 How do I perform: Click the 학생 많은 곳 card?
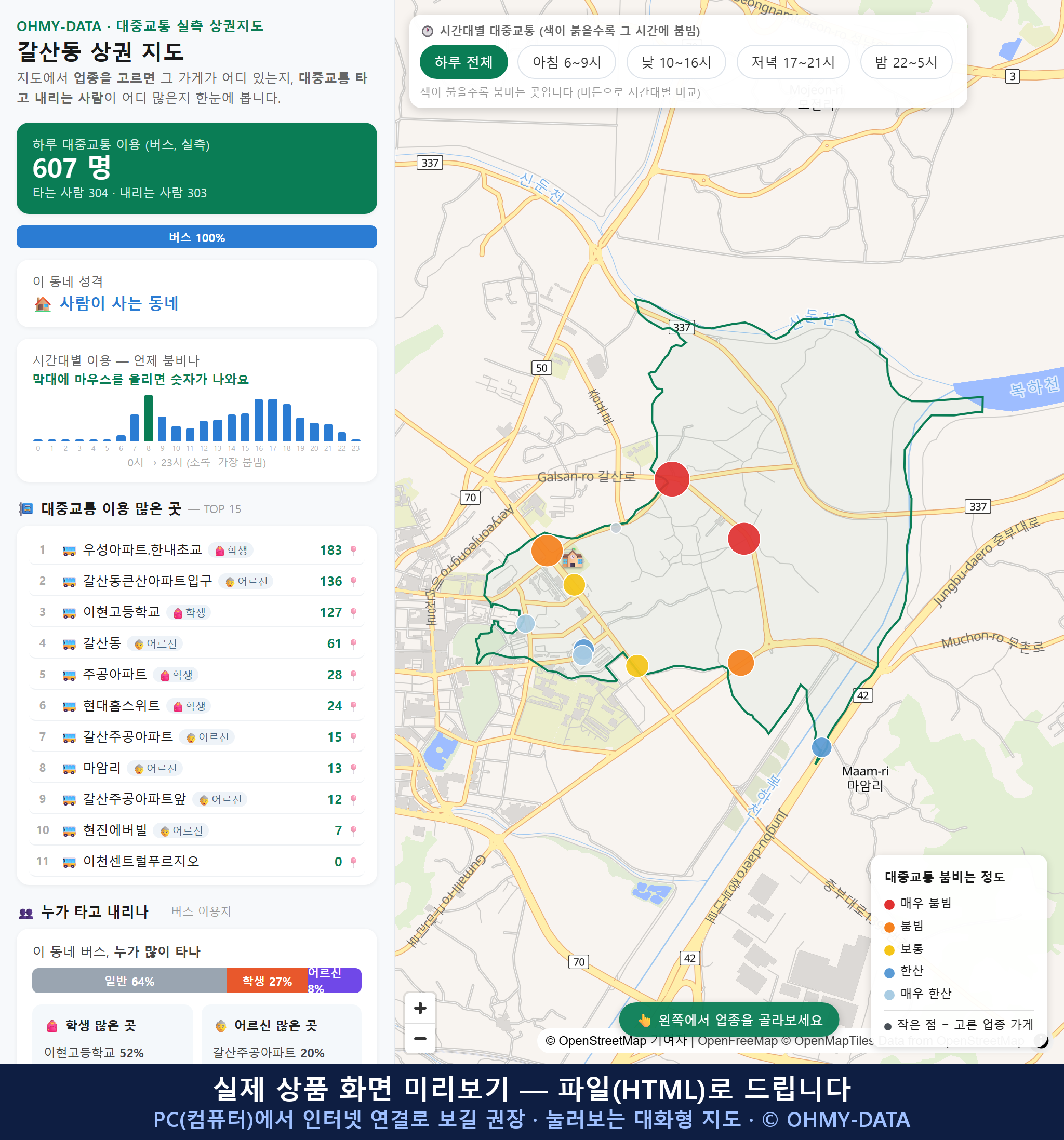[112, 1034]
